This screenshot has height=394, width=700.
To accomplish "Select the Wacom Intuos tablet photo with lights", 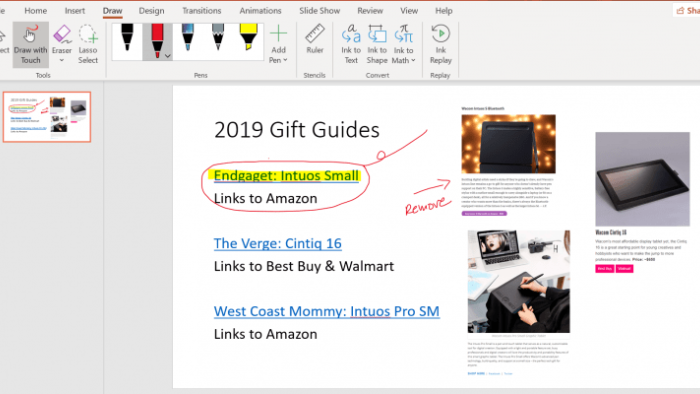I will coord(508,144).
